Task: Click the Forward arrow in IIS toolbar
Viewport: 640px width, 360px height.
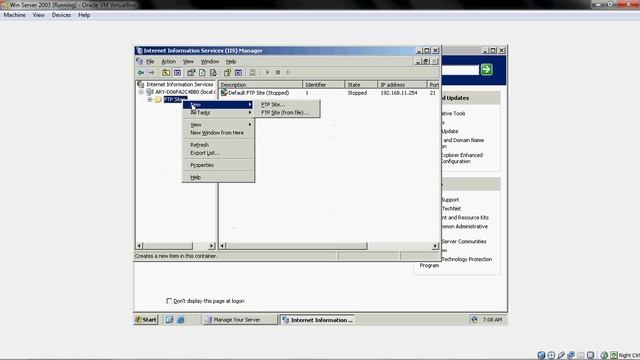Action: 151,73
